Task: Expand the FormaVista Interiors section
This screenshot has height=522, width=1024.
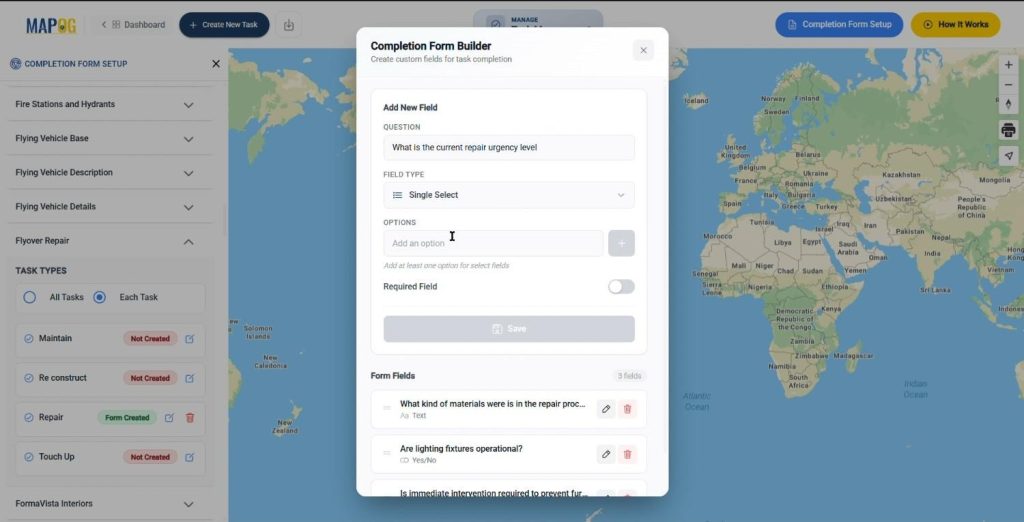Action: (x=188, y=504)
